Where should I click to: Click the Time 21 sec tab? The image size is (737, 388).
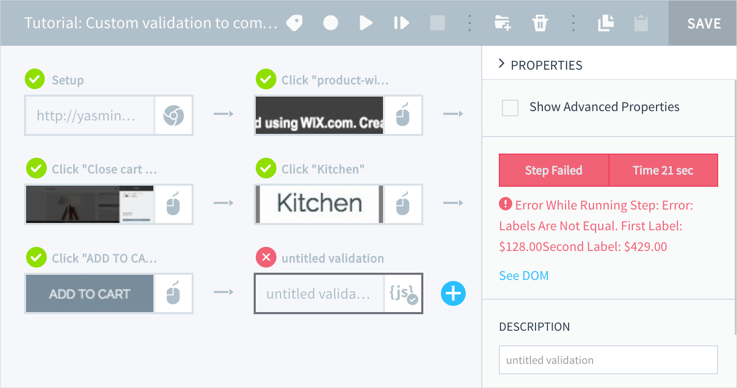pyautogui.click(x=663, y=170)
